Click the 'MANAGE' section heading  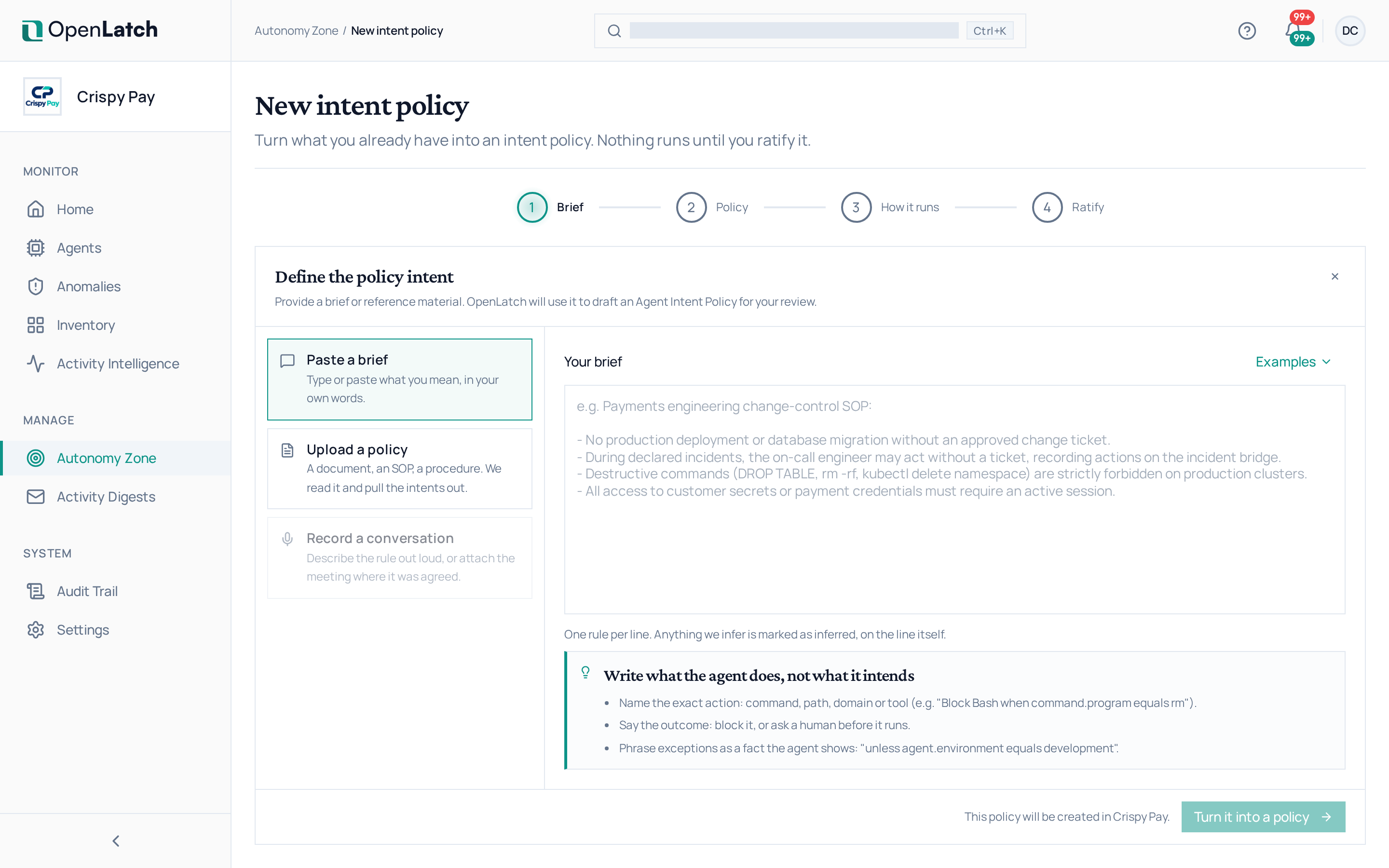[48, 420]
